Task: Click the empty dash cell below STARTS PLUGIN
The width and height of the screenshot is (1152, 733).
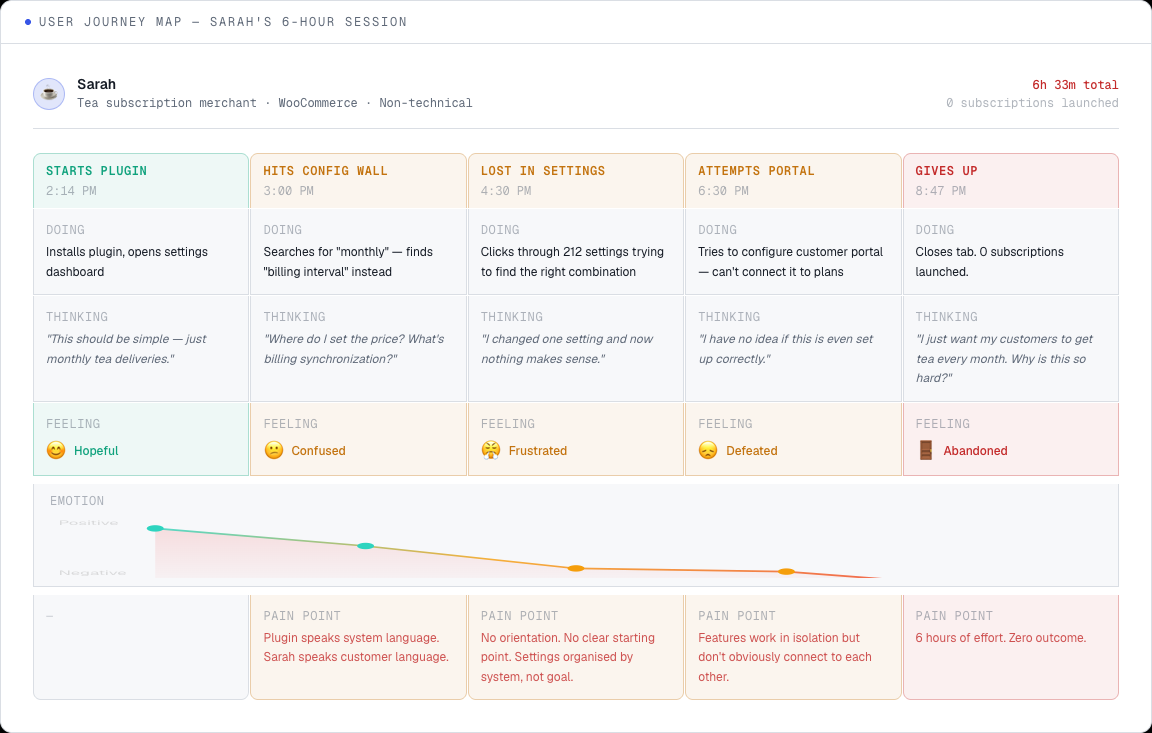Action: coord(140,645)
